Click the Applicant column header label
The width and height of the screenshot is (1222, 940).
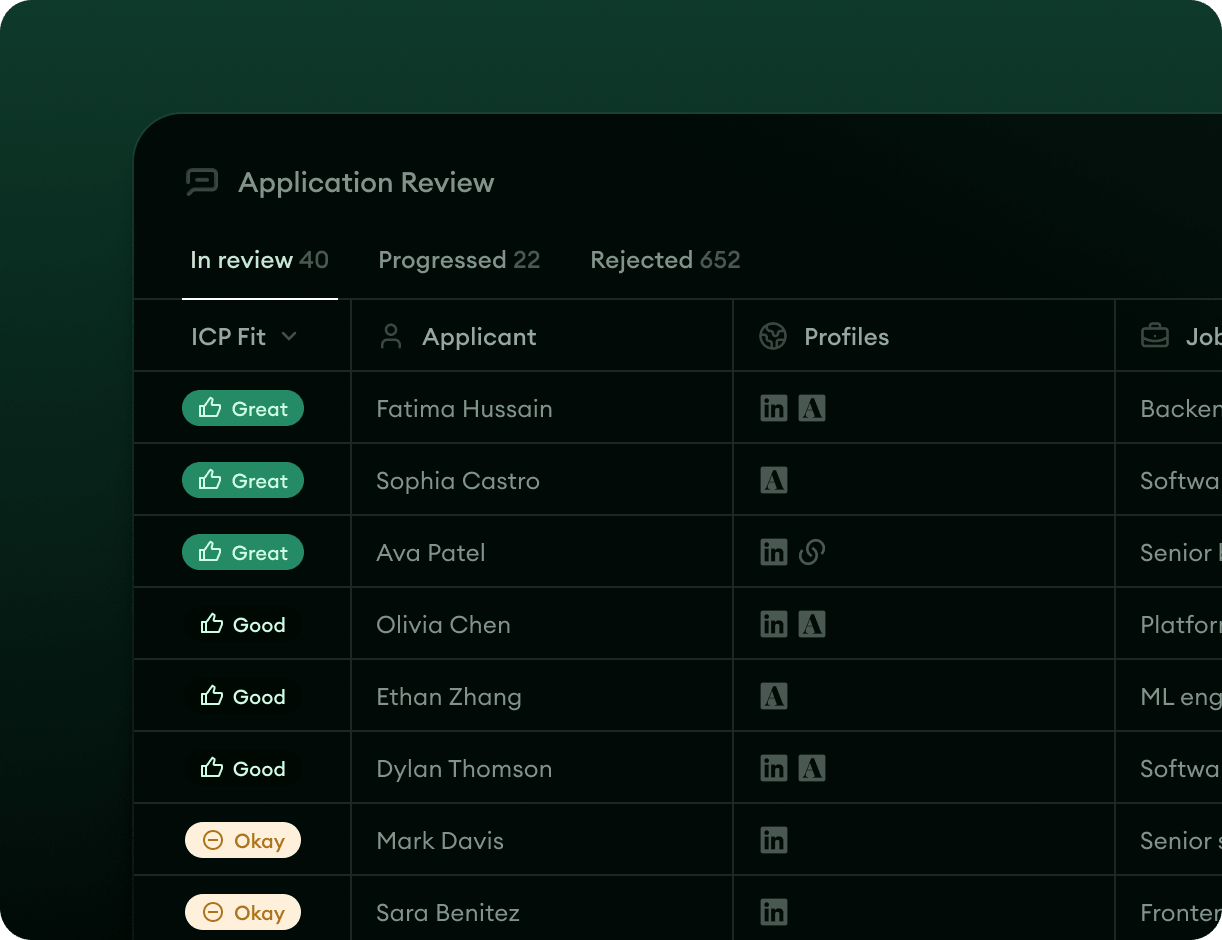(479, 337)
